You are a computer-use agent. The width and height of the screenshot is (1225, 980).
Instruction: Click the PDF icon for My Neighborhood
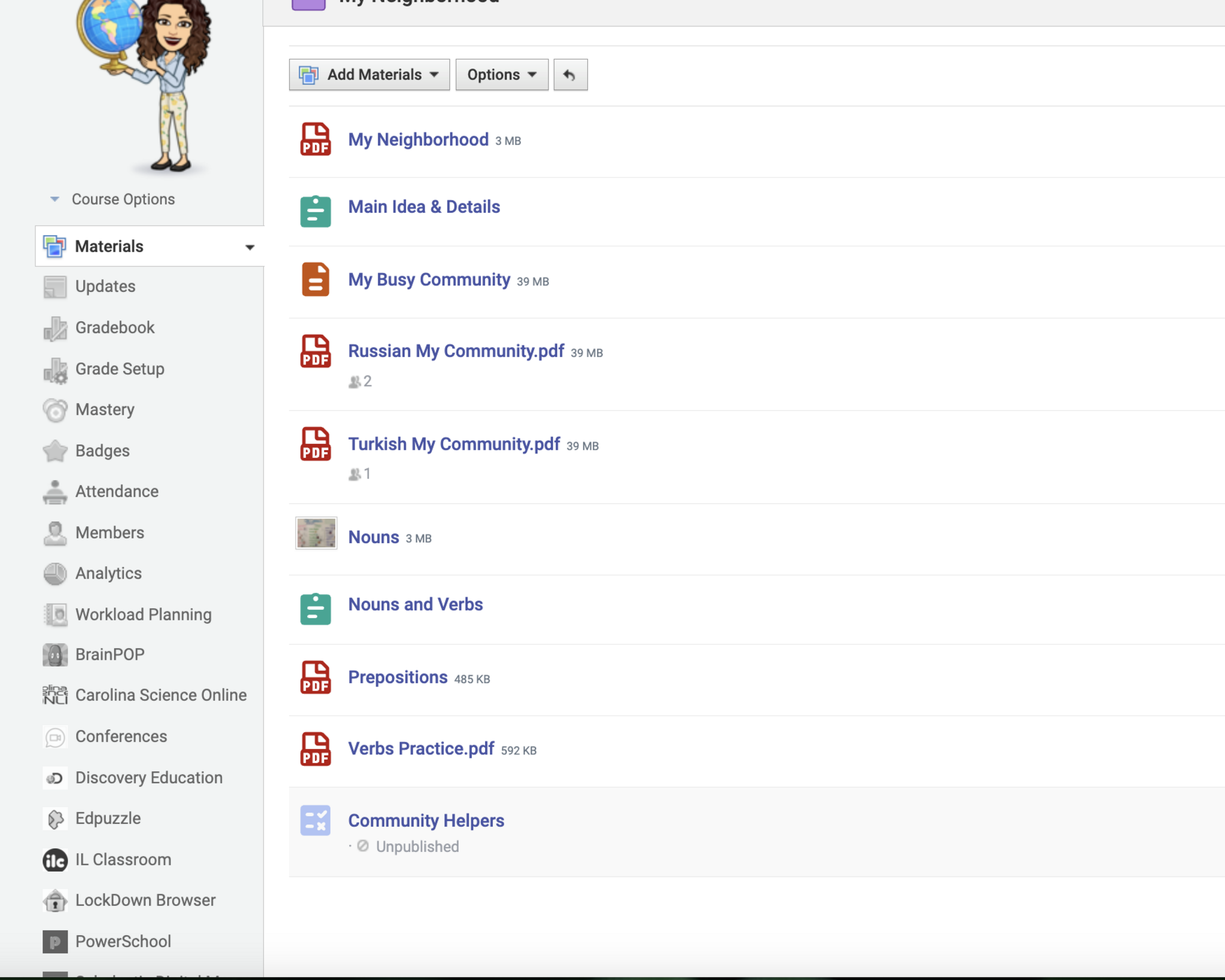315,139
